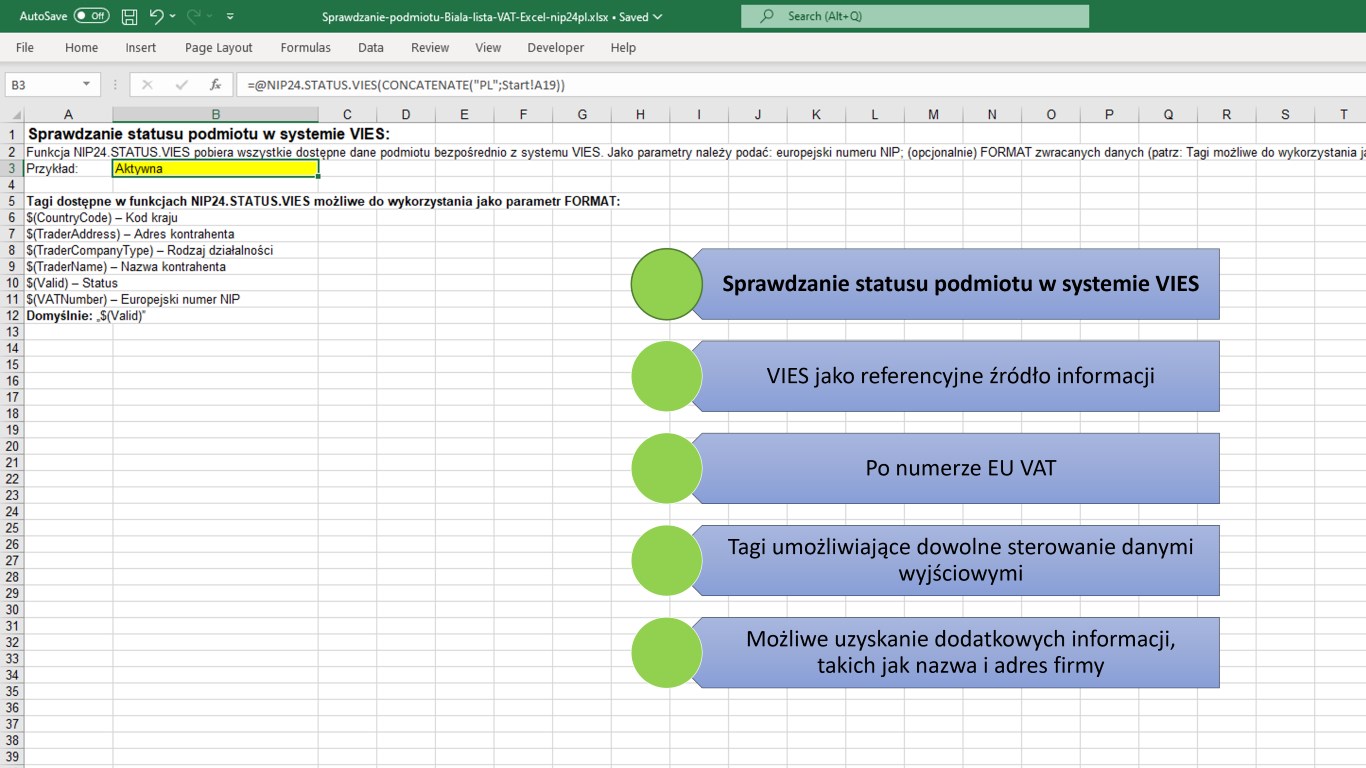Image resolution: width=1366 pixels, height=768 pixels.
Task: Click the Select All corner triangle
Action: [12, 115]
